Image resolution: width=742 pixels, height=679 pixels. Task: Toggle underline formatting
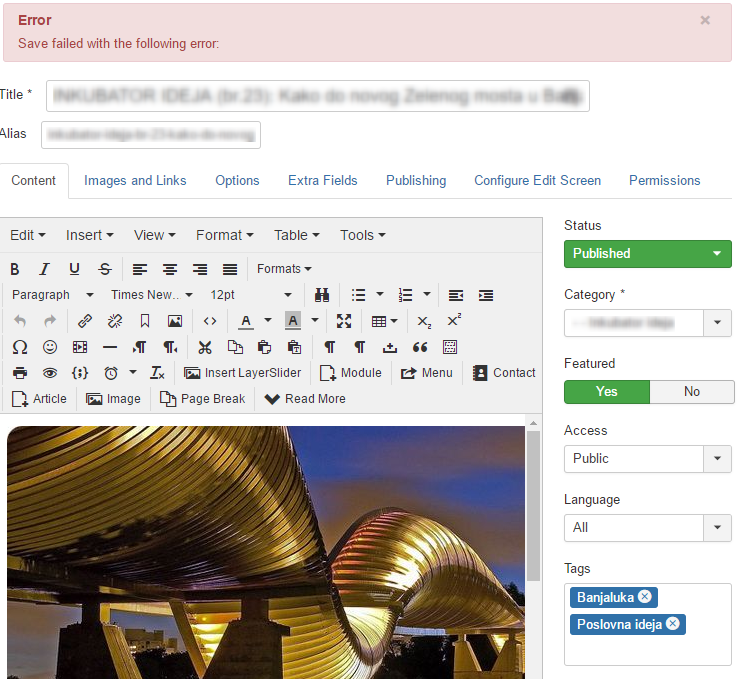click(74, 269)
